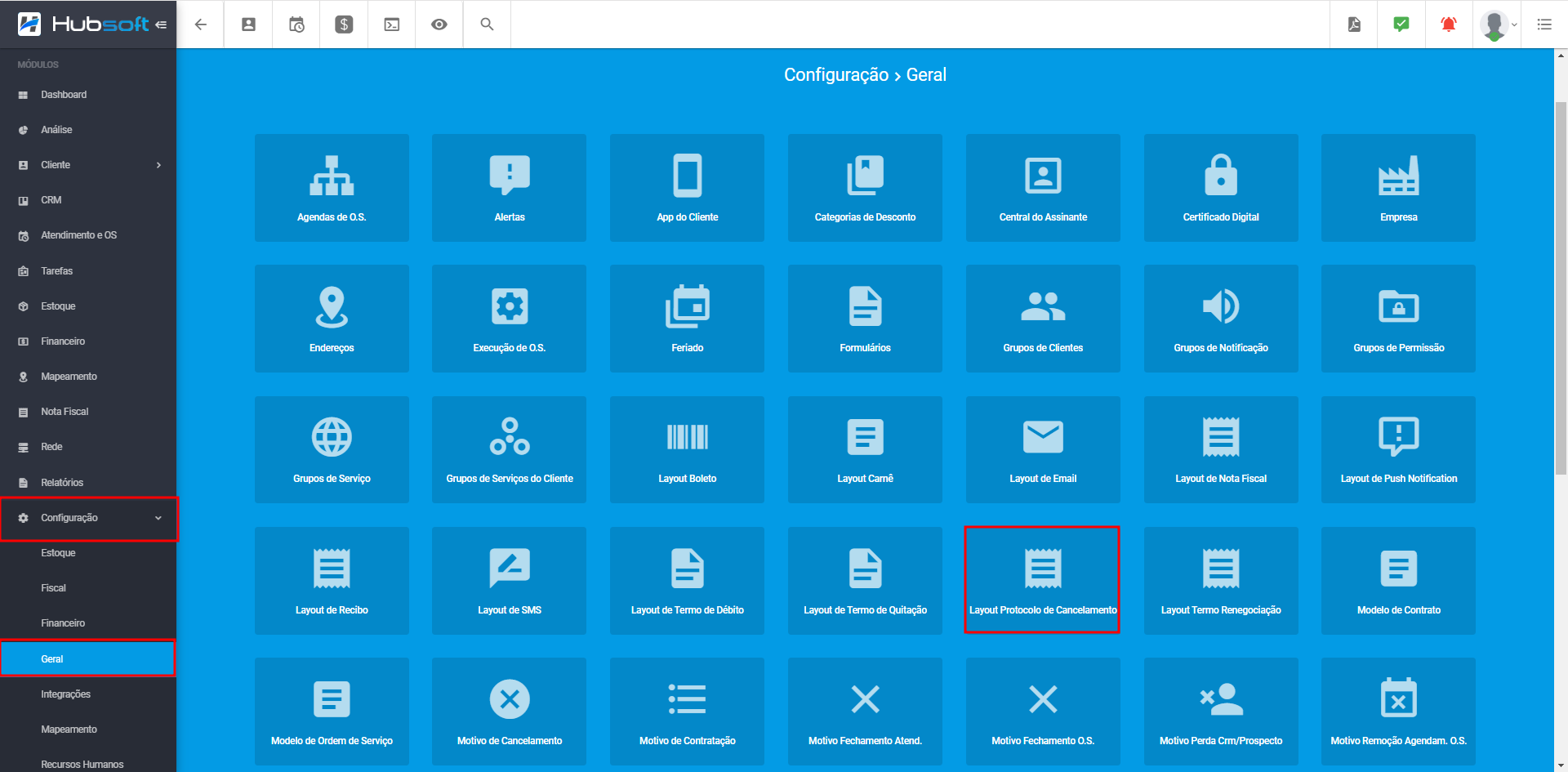Open the Feriado calendar tile
The width and height of the screenshot is (1568, 772).
688,319
